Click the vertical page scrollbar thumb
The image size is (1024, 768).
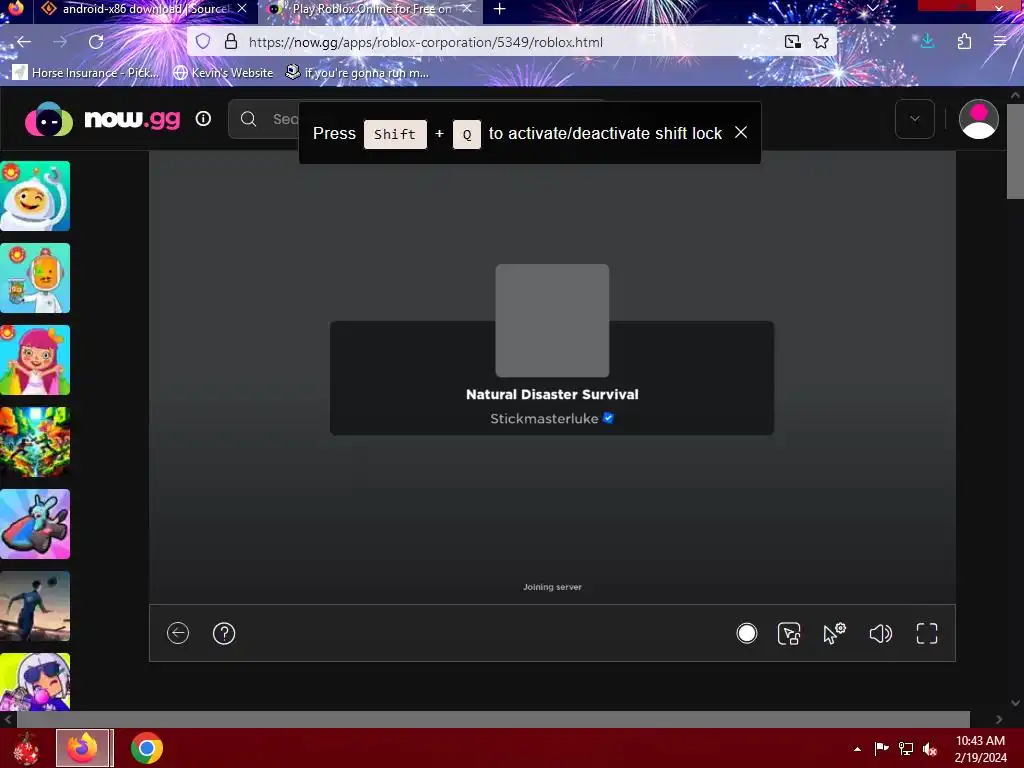[1015, 151]
